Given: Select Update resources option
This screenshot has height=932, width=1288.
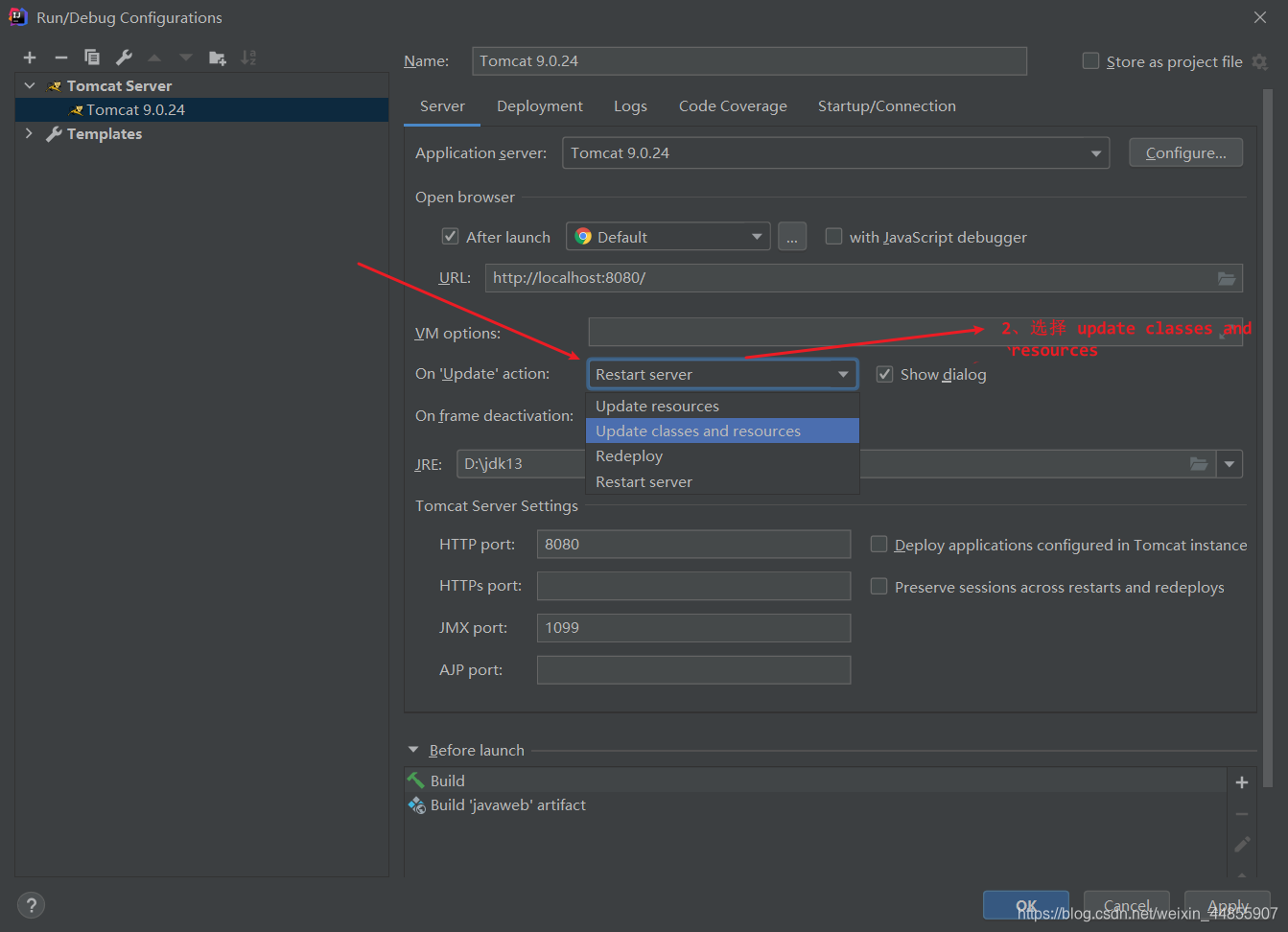Looking at the screenshot, I should point(722,406).
